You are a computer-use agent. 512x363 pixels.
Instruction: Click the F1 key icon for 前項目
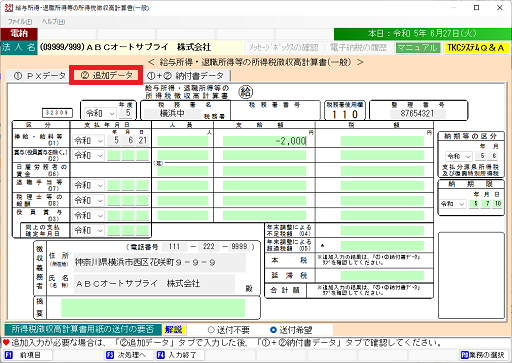[x=9, y=355]
